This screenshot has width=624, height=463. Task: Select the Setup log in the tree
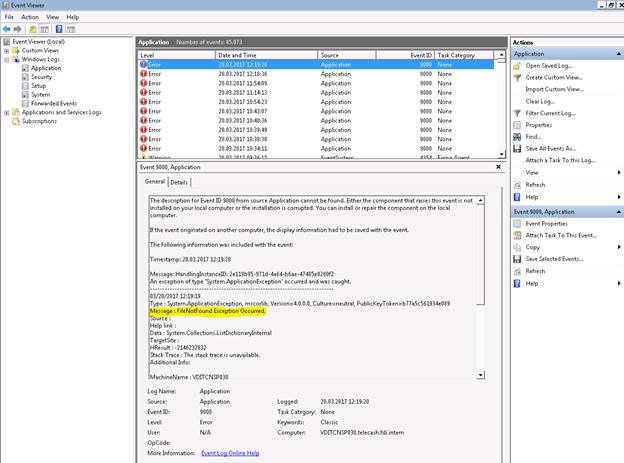point(39,86)
